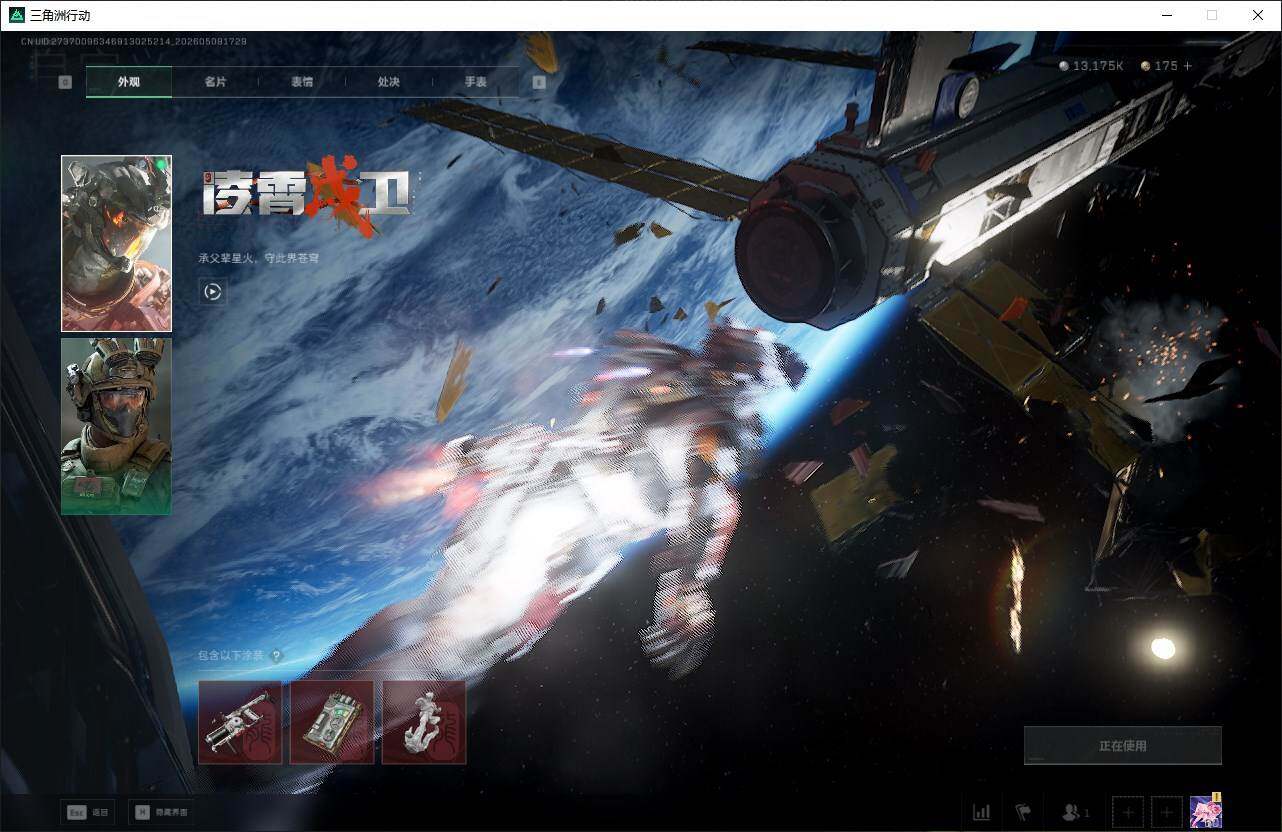Select the white figure charm item in the bundle
1282x832 pixels.
tap(424, 722)
